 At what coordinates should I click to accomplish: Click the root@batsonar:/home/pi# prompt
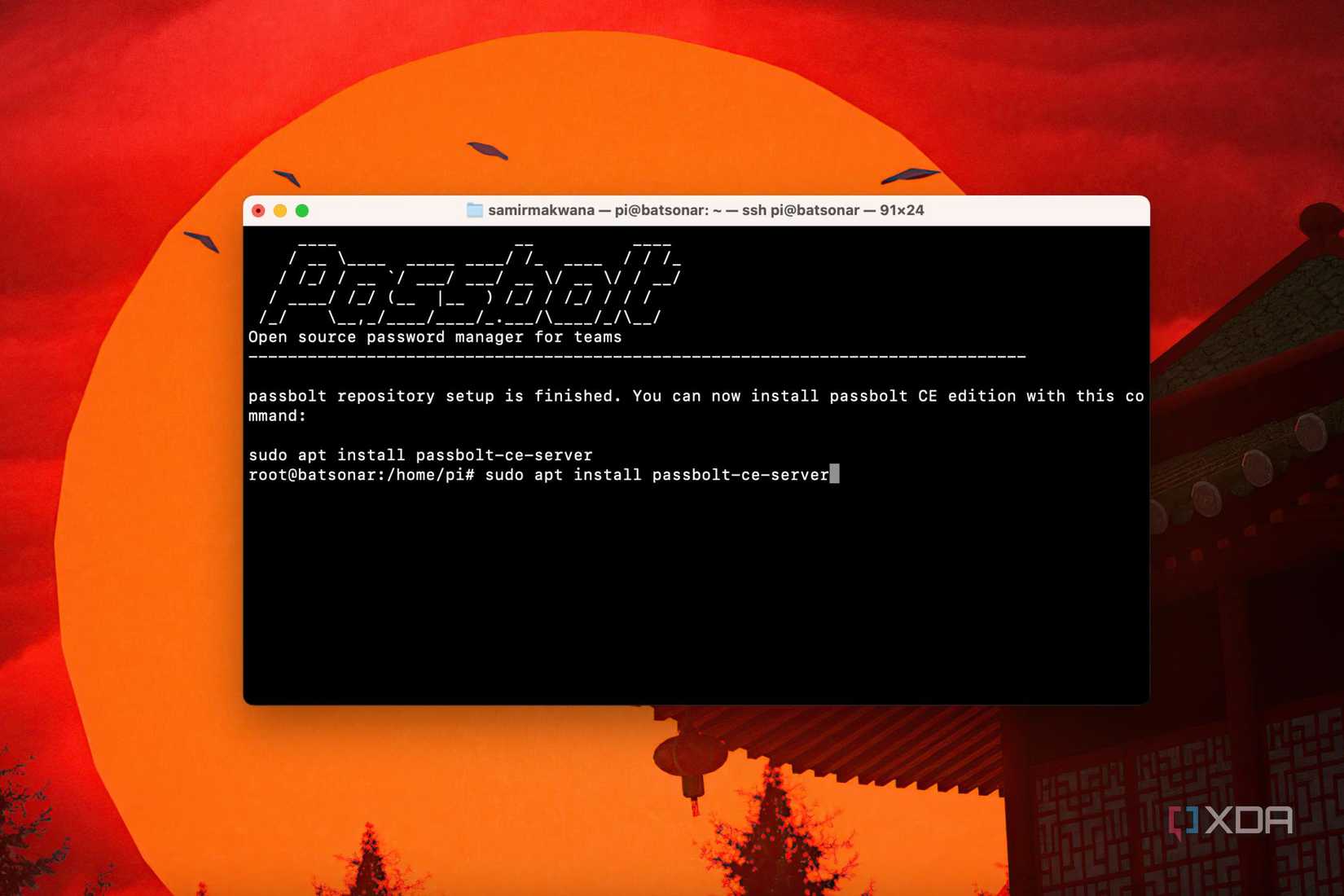tap(360, 474)
